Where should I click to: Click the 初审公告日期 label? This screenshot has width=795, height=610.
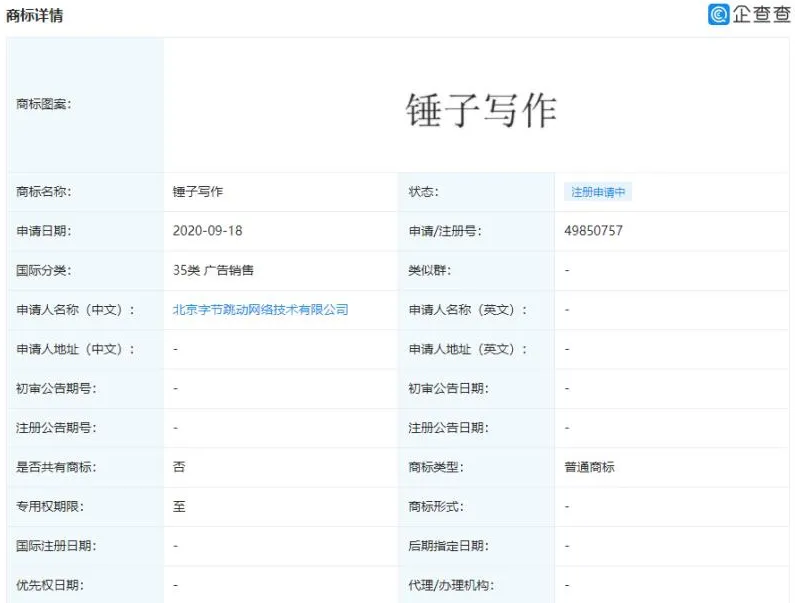tap(449, 388)
